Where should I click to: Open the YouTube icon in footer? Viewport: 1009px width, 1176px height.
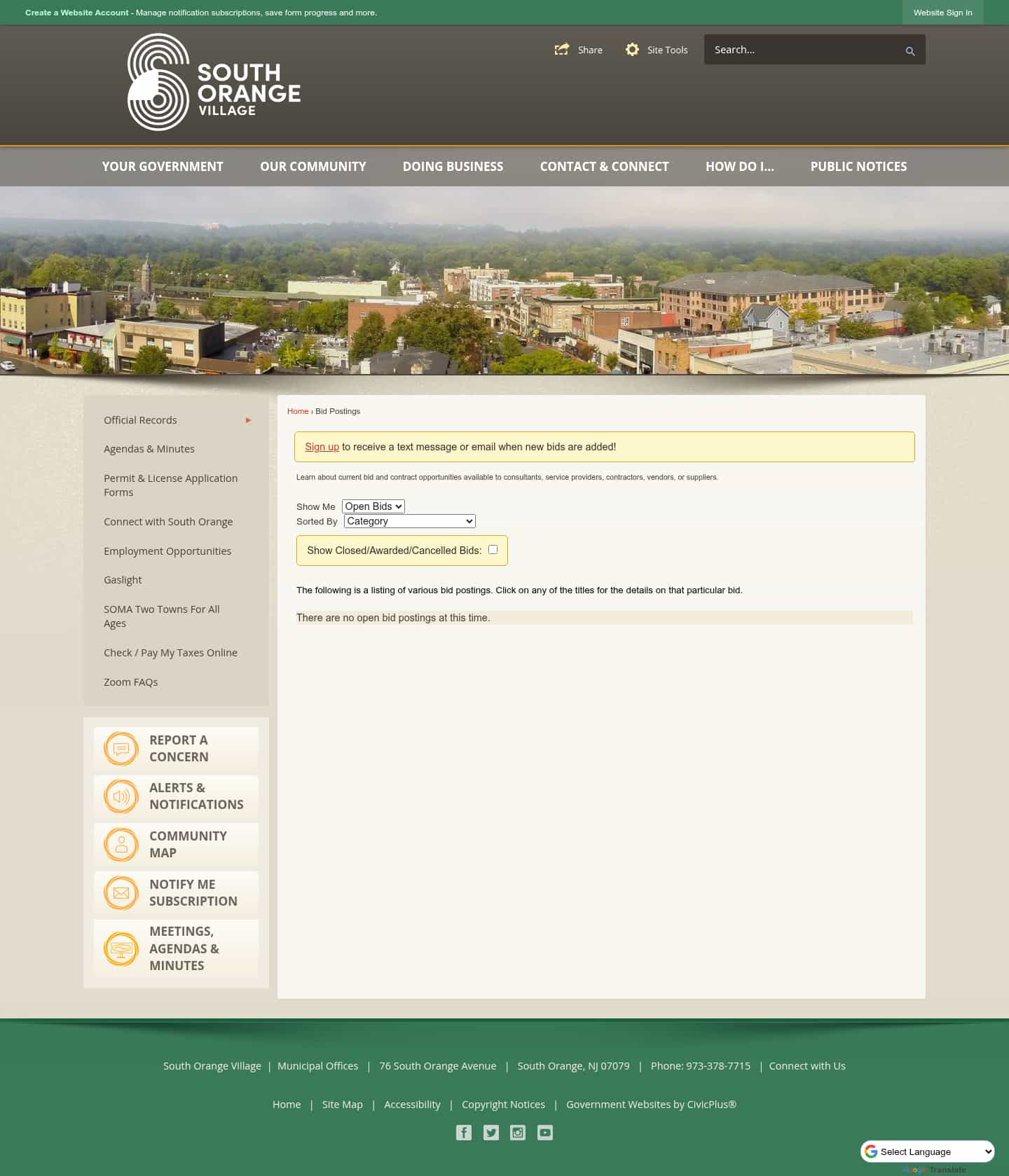[x=545, y=1133]
